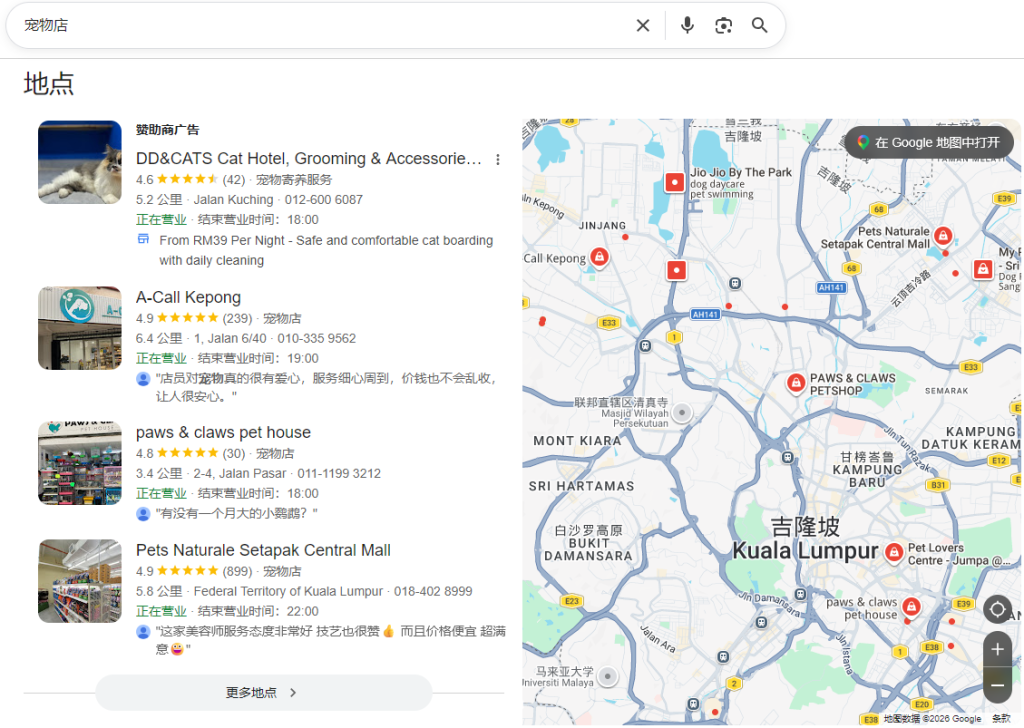The image size is (1024, 728).
Task: Open map in Google Maps button
Action: [x=929, y=142]
